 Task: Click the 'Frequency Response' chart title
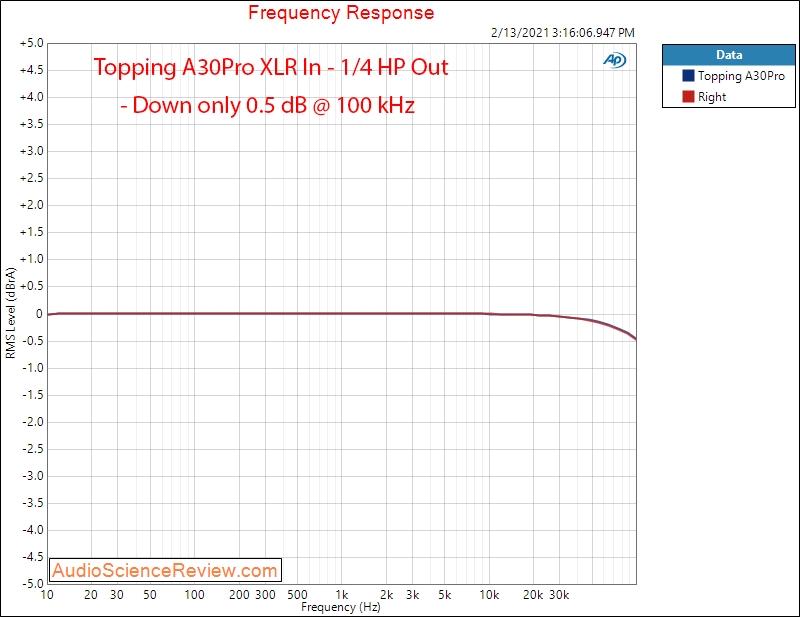pos(341,12)
